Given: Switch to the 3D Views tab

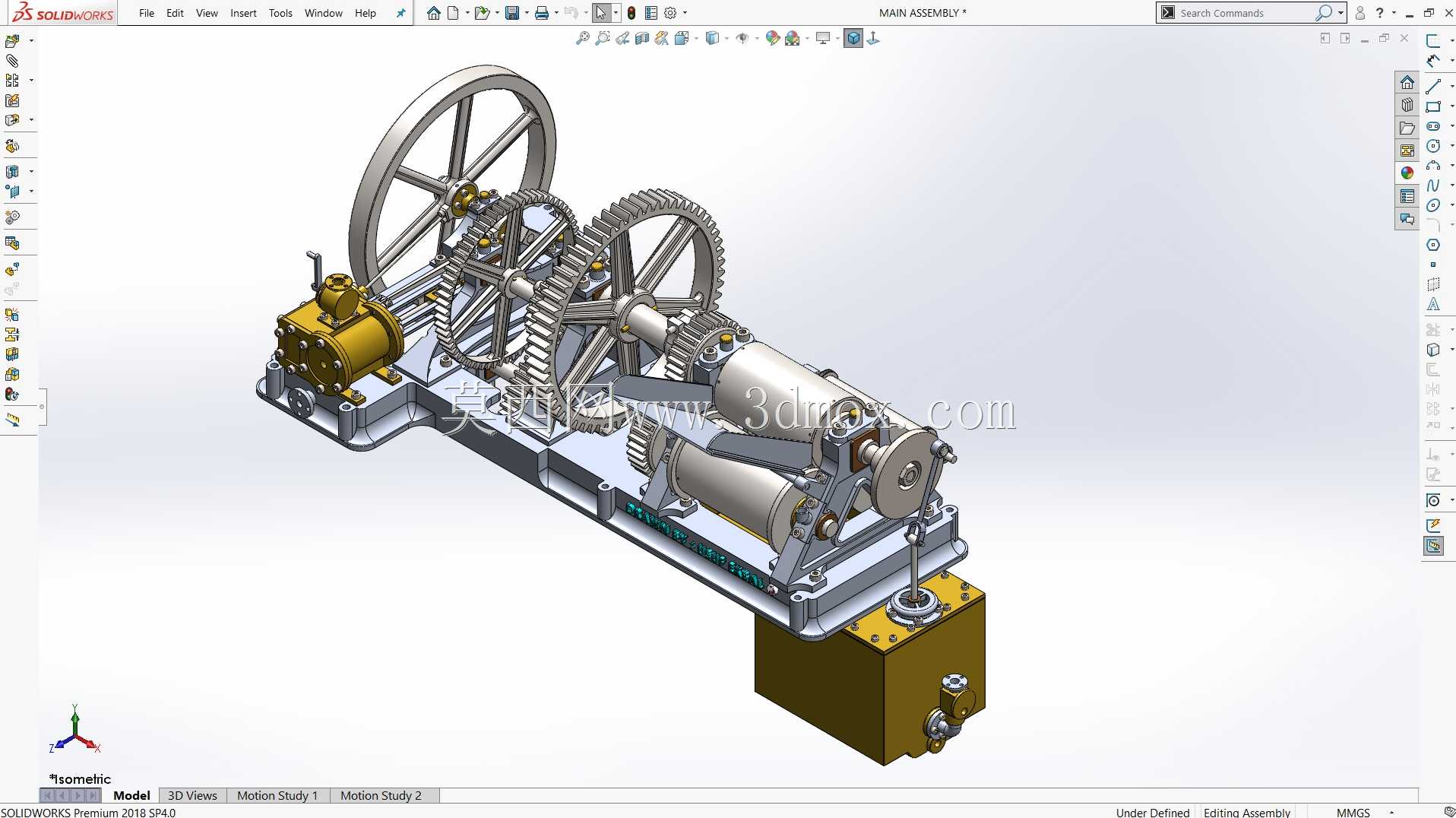Looking at the screenshot, I should pos(192,795).
